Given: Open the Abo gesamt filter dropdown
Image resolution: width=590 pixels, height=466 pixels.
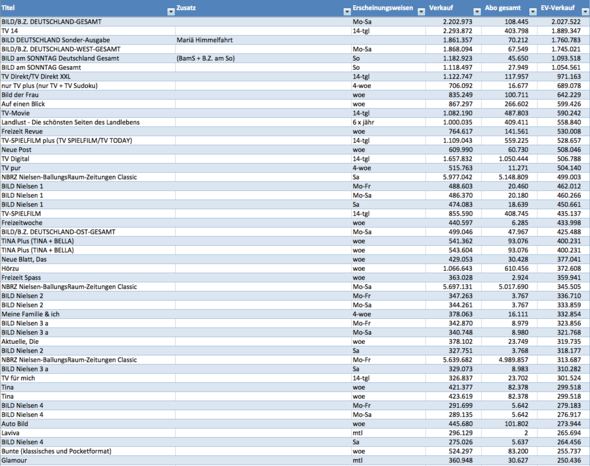Looking at the screenshot, I should point(533,12).
